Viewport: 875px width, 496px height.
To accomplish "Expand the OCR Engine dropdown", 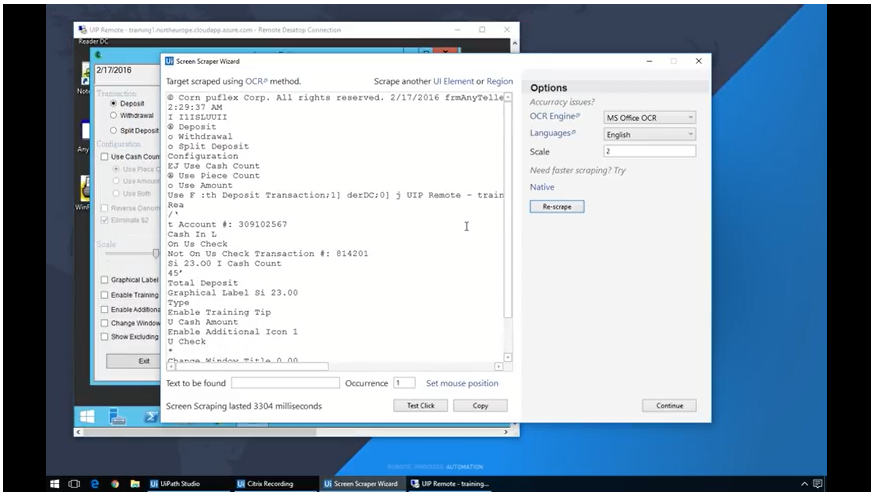I will point(650,118).
